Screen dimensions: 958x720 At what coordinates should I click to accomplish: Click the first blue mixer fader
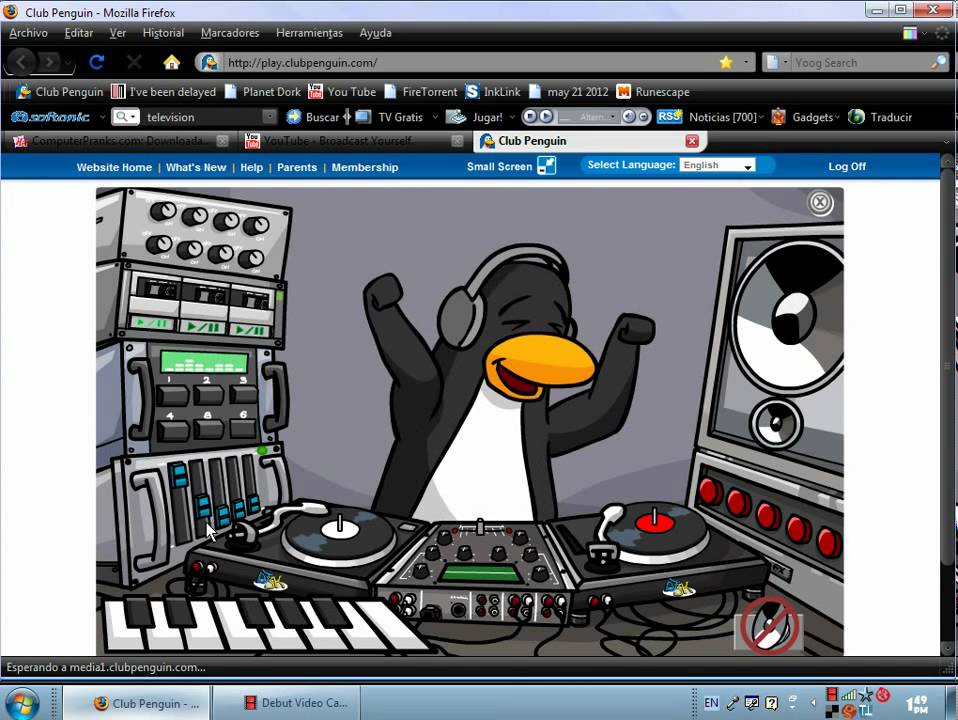click(179, 476)
